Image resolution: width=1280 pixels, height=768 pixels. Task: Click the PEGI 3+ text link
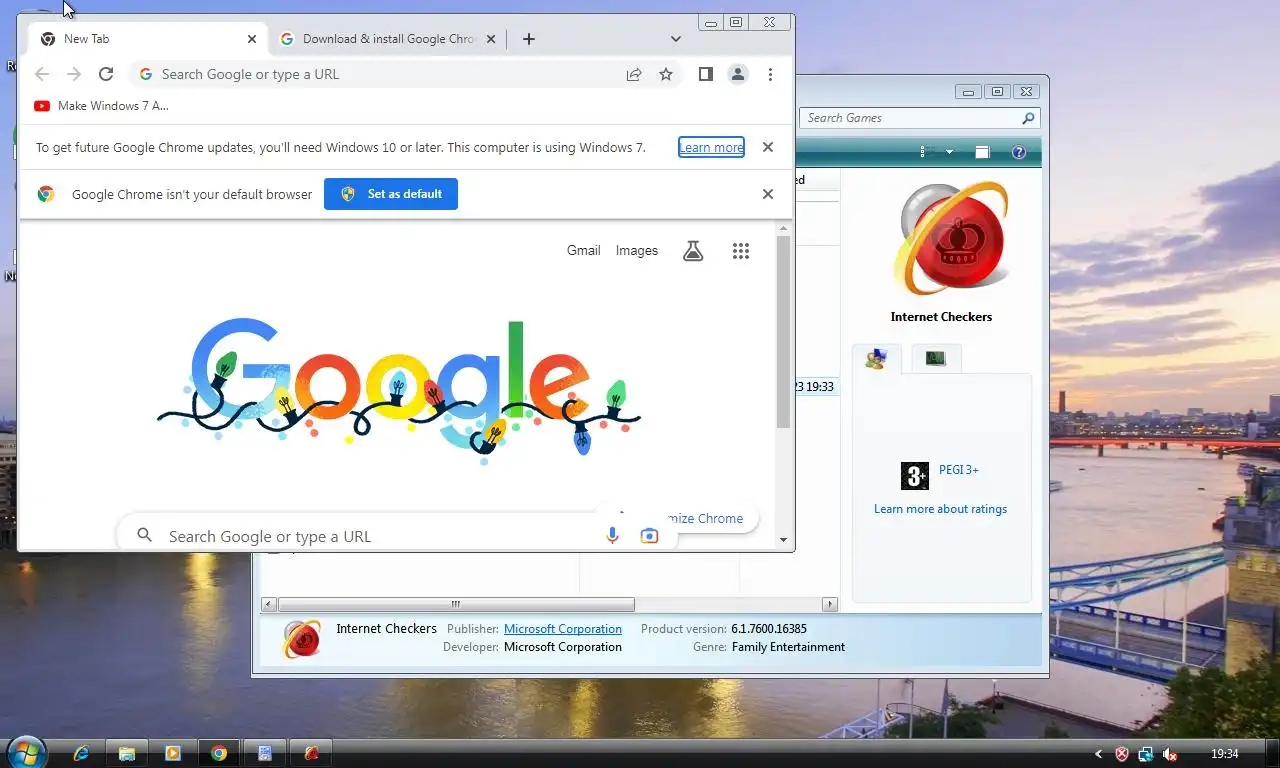click(x=959, y=470)
